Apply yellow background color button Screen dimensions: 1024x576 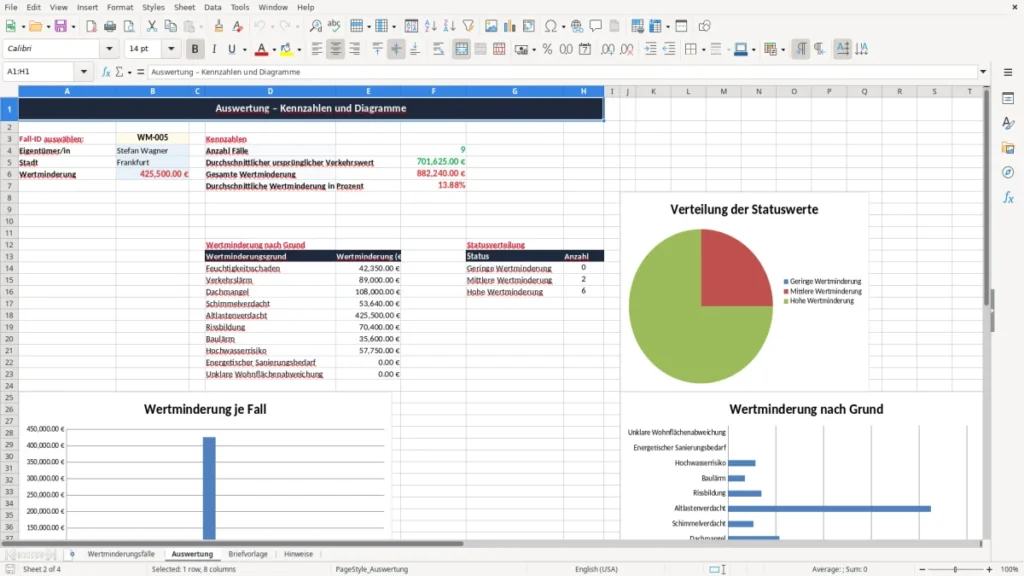click(286, 49)
